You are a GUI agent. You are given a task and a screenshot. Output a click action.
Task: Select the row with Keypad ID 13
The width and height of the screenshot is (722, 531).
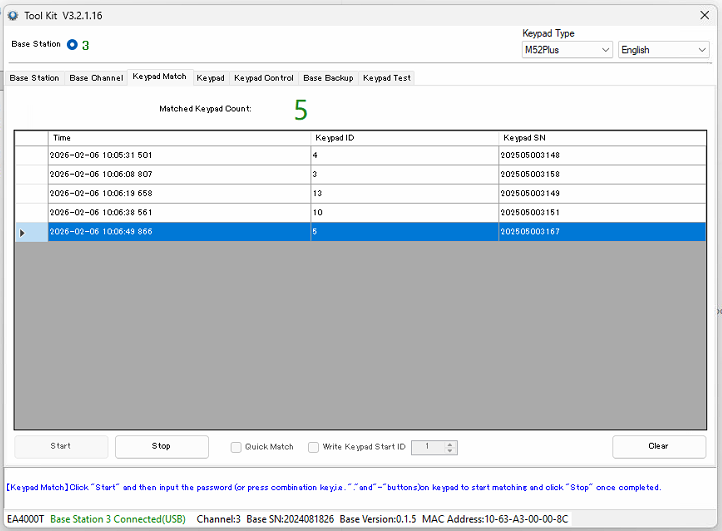(404, 194)
